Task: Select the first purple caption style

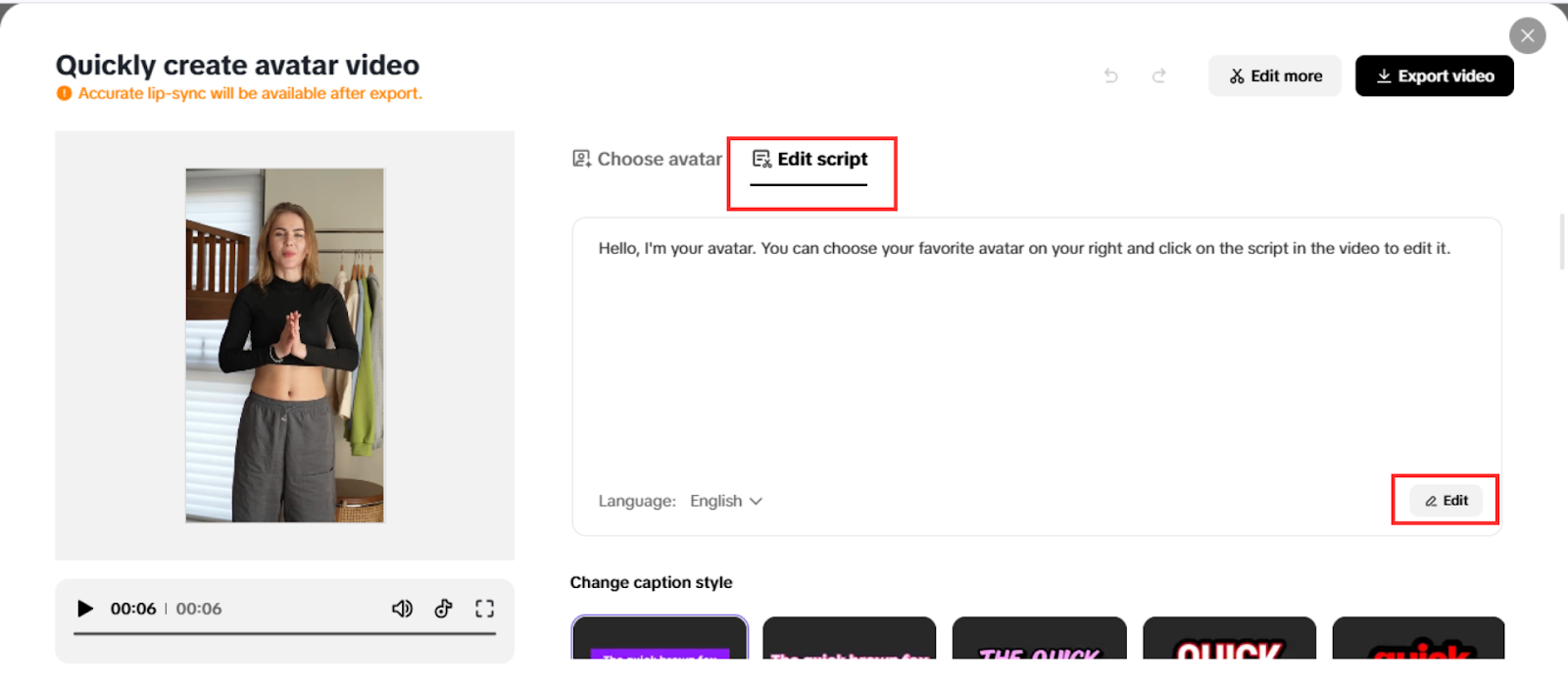Action: pos(660,639)
